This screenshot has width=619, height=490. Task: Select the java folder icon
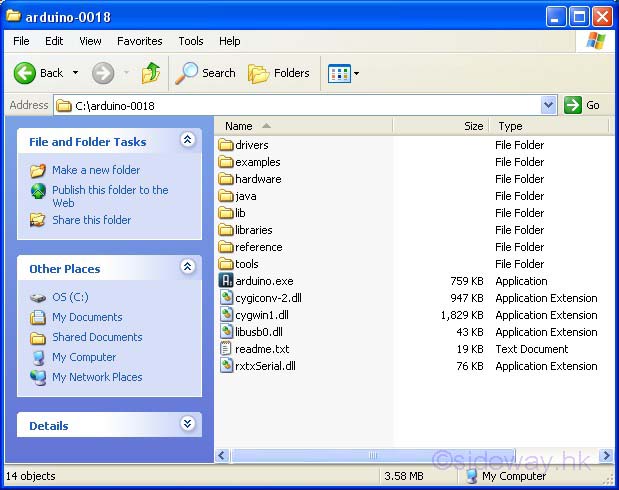[x=226, y=196]
